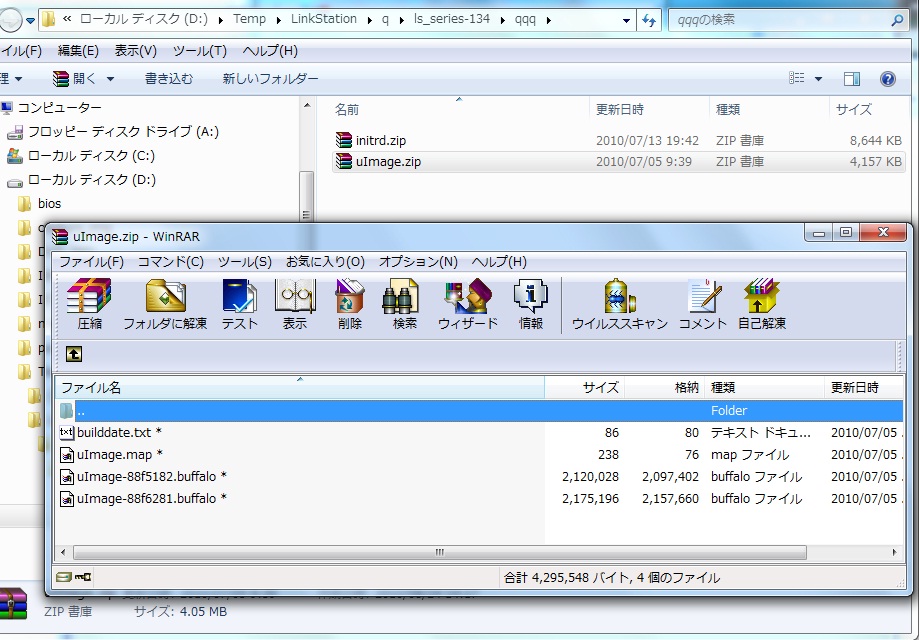This screenshot has height=640, width=919.
Task: Sort WinRAR list by ファイル名 column
Action: pyautogui.click(x=299, y=387)
